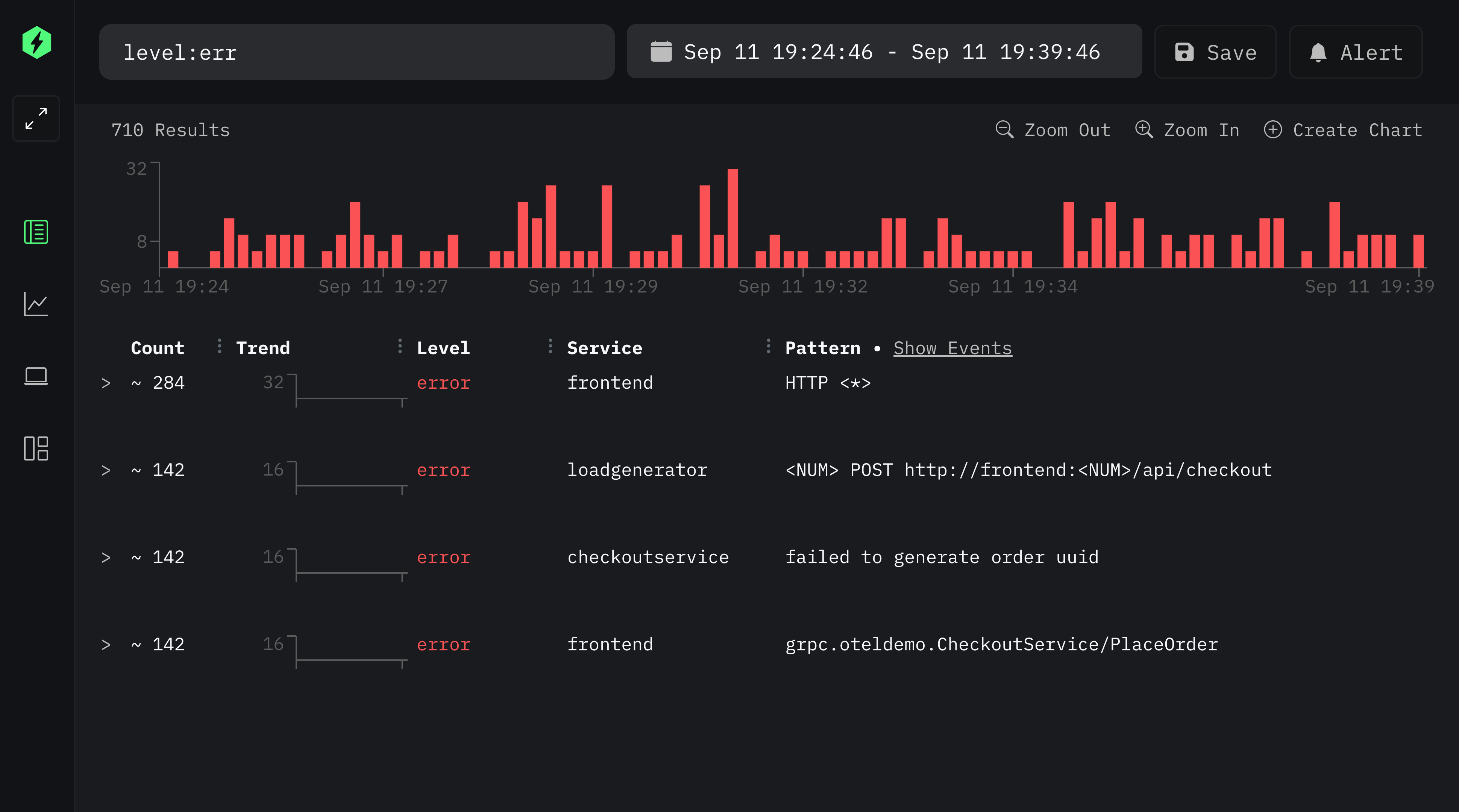Click the Count column header
Image resolution: width=1459 pixels, height=812 pixels.
click(158, 348)
